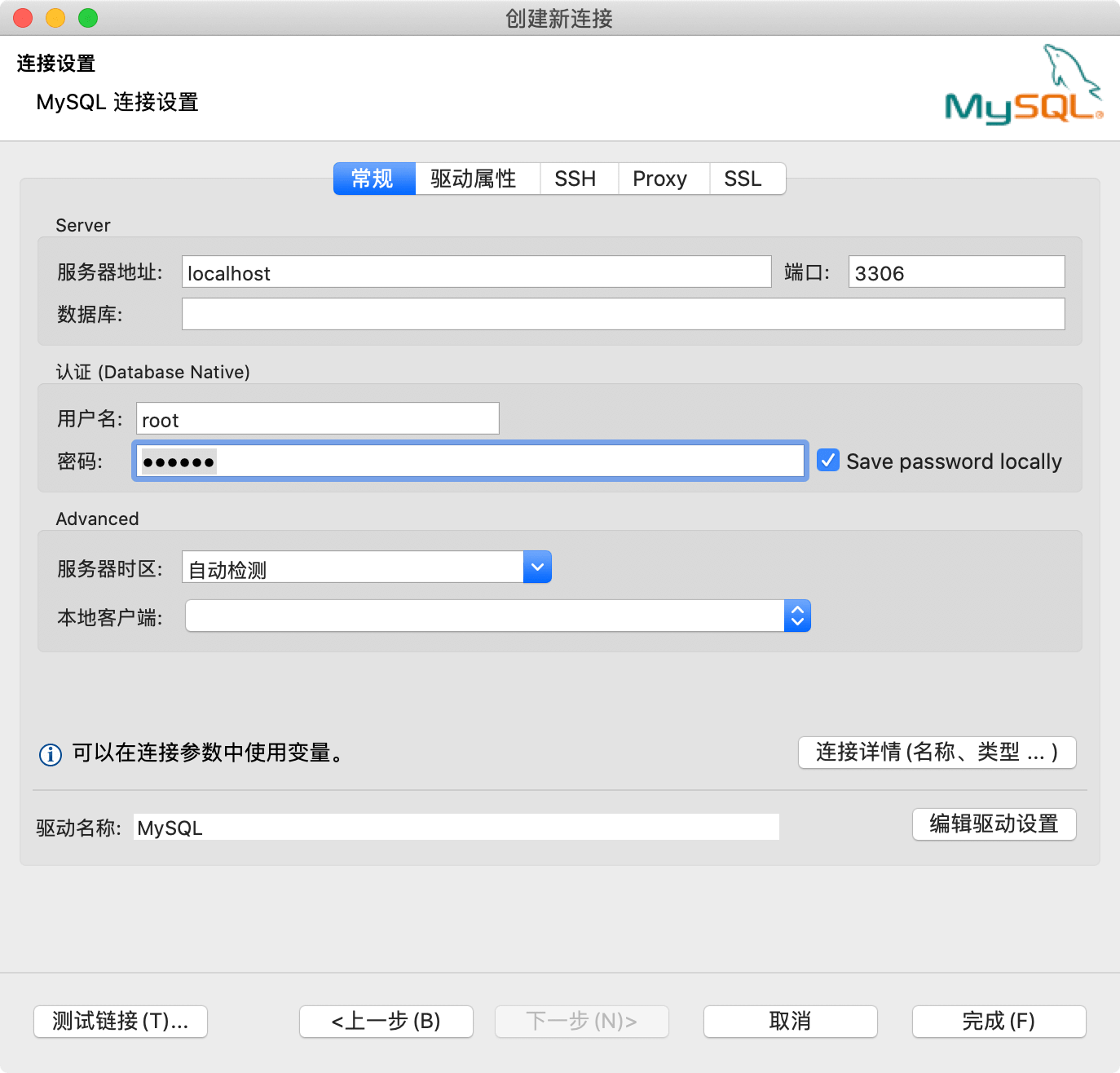Image resolution: width=1120 pixels, height=1073 pixels.
Task: Select the 常规 tab
Action: (x=373, y=179)
